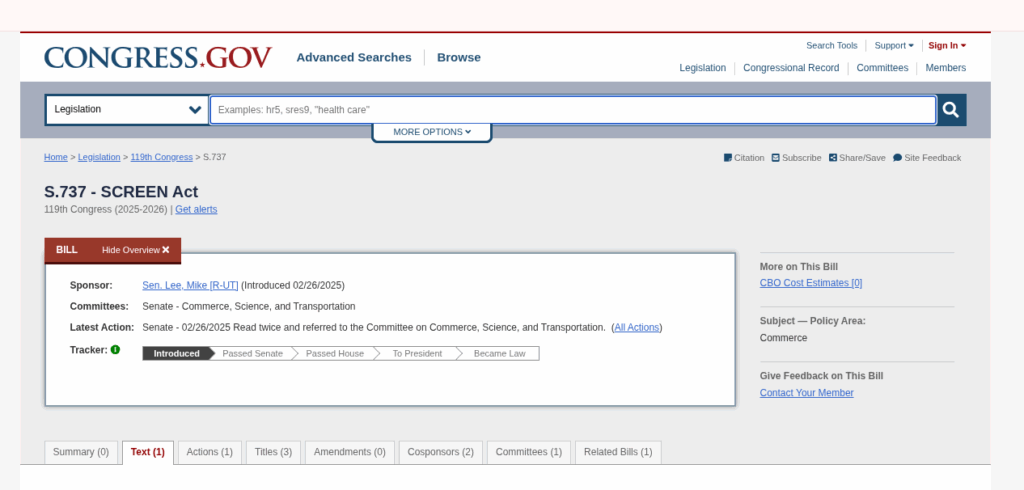
Task: Open the Legislation search scope dropdown
Action: 127,110
